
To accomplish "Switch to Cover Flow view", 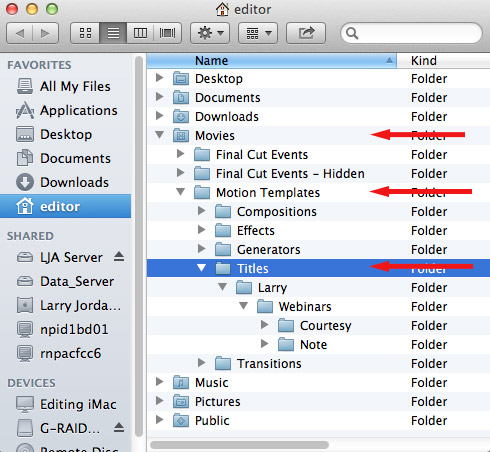I will click(x=167, y=33).
